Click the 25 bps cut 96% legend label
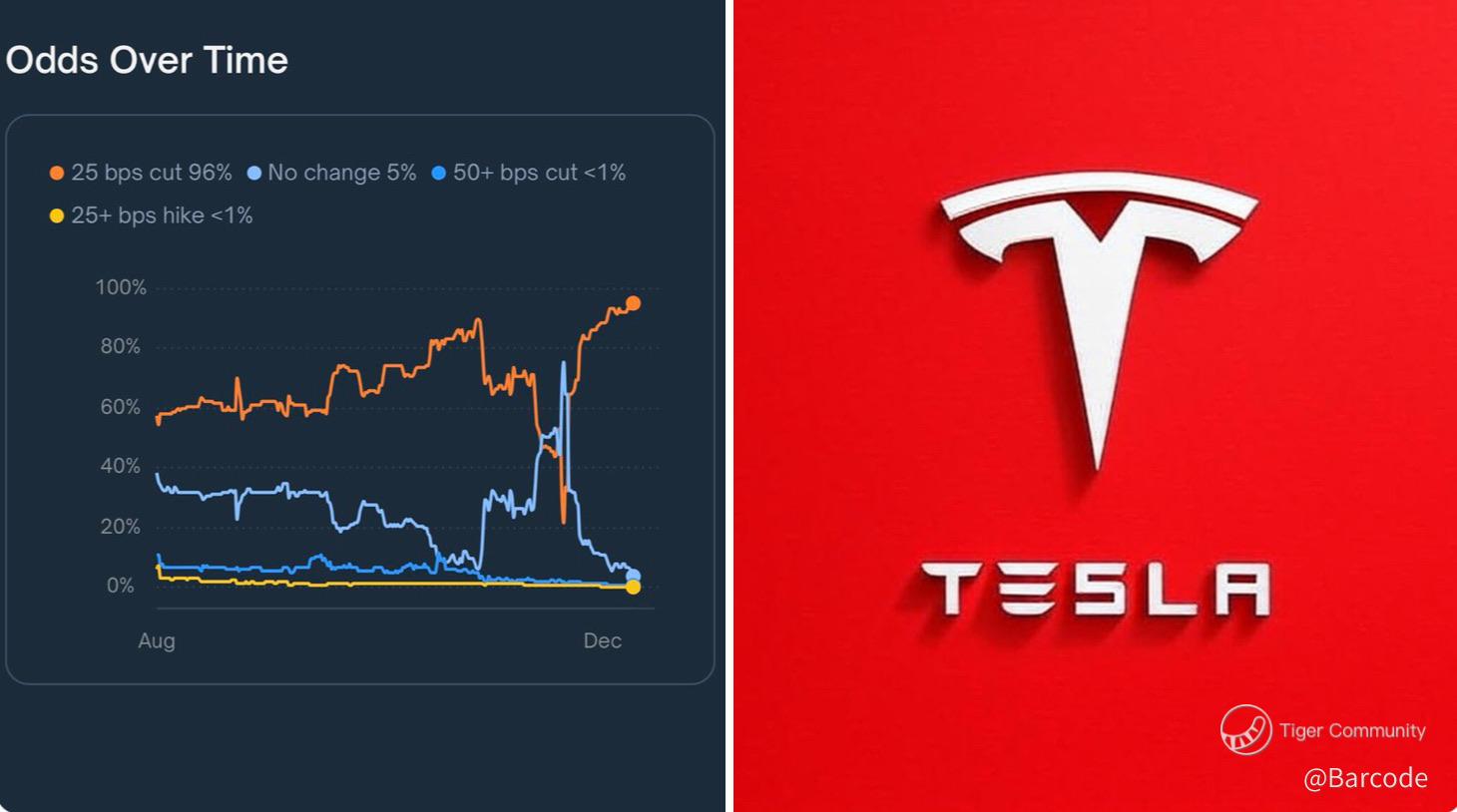This screenshot has height=812, width=1457. coord(152,173)
